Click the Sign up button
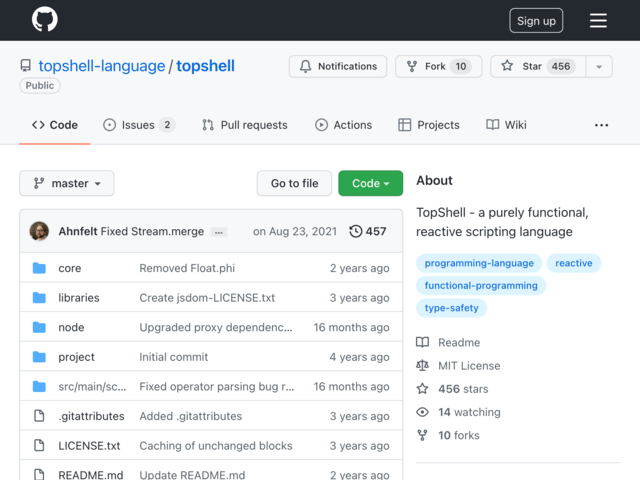The width and height of the screenshot is (640, 480). point(536,20)
